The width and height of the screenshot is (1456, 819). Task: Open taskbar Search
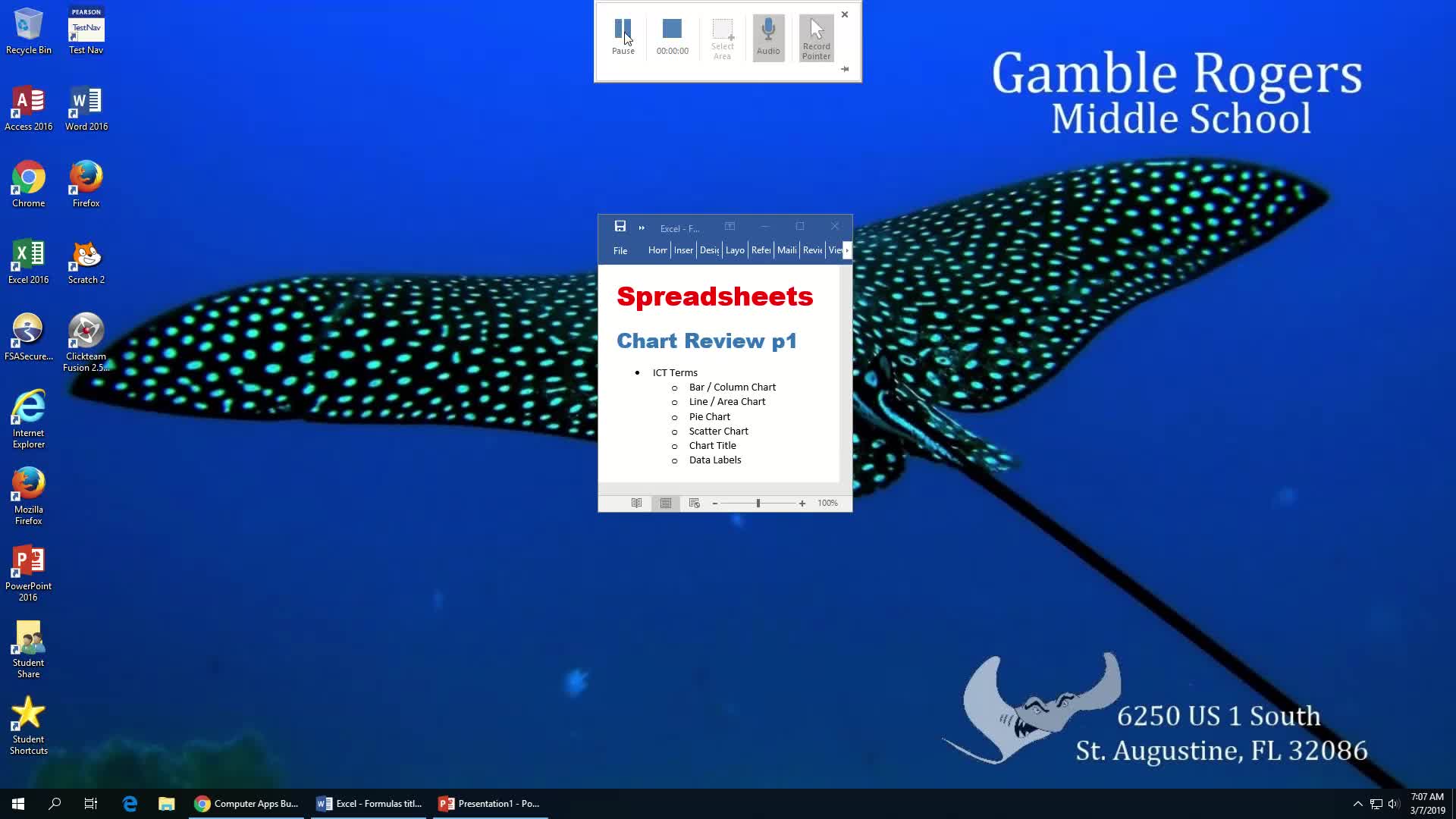[55, 804]
